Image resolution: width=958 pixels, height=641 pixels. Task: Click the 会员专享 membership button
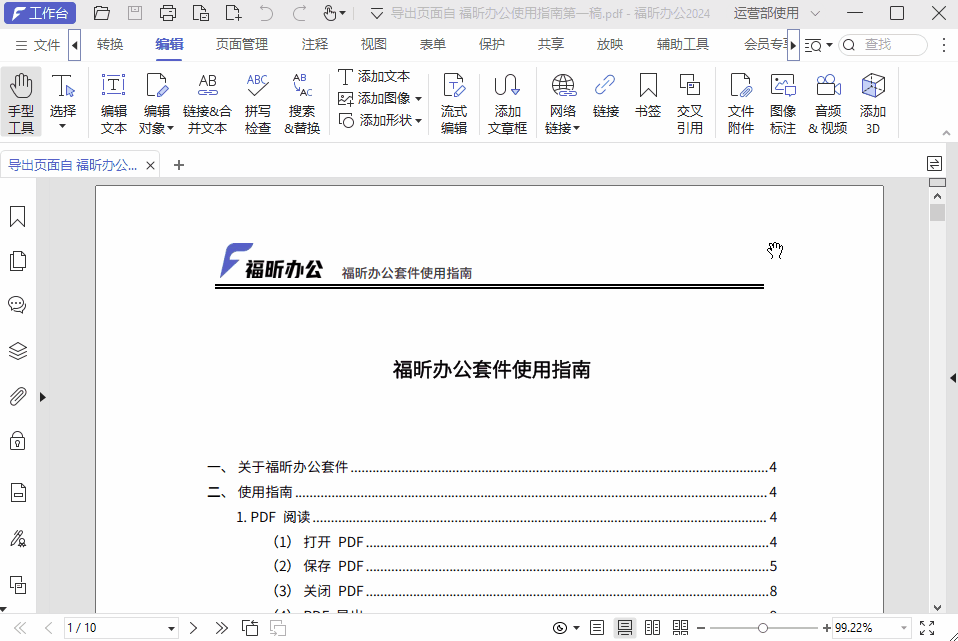coord(766,44)
